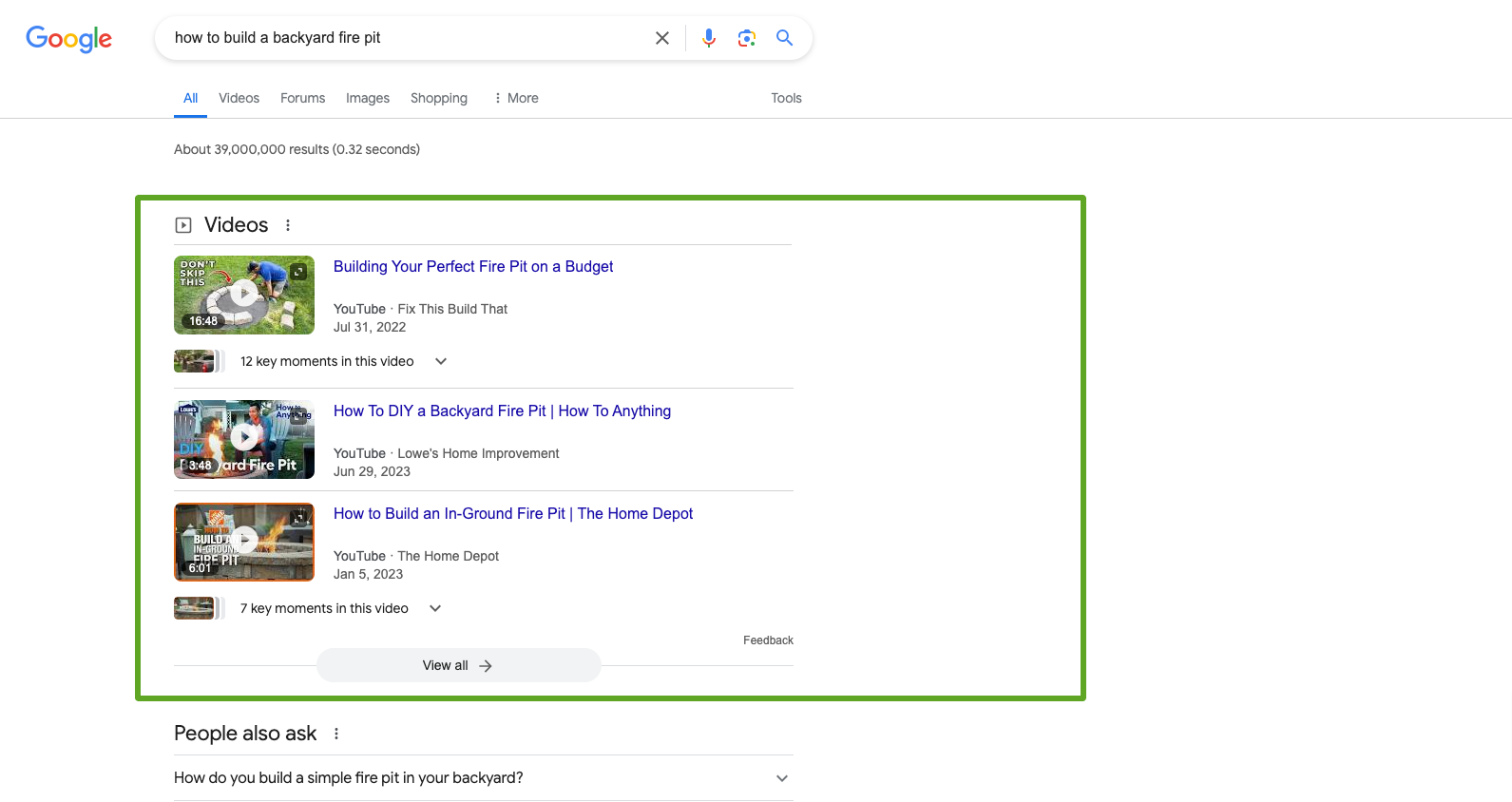Submit search with magnifying glass icon
Screen dimensions: 1512x802
(784, 38)
